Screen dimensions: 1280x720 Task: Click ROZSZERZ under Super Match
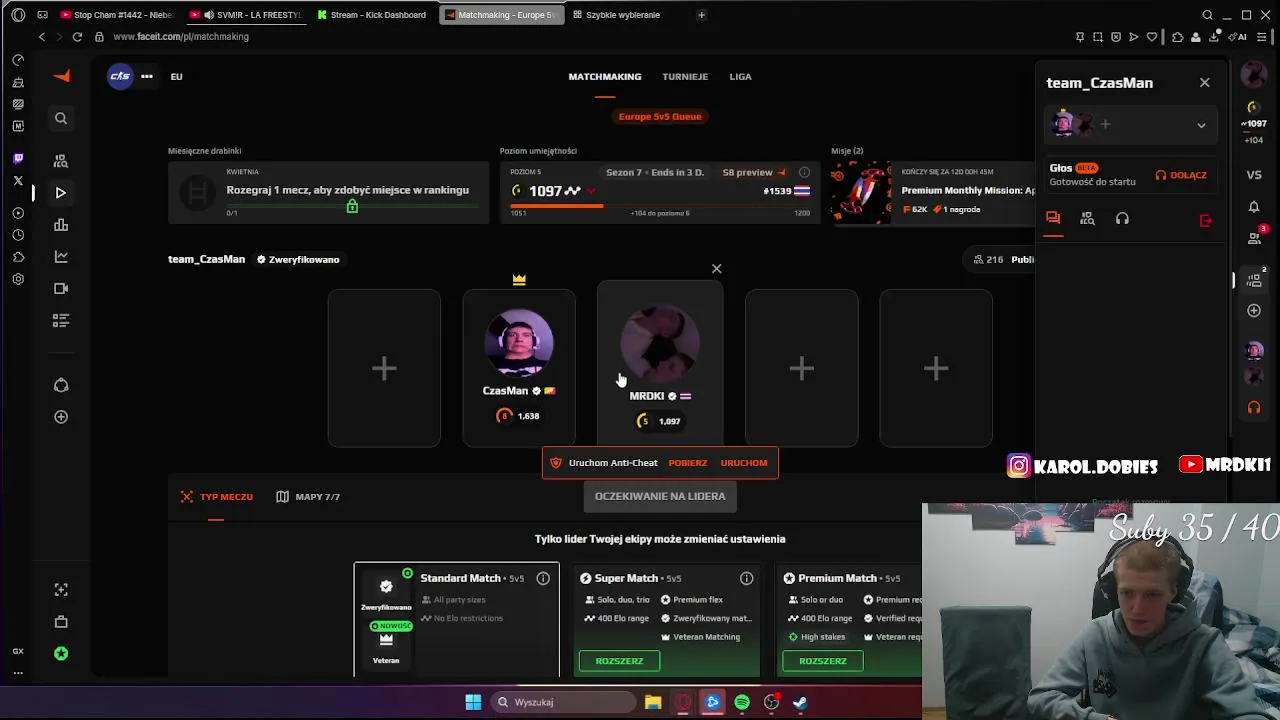coord(619,661)
